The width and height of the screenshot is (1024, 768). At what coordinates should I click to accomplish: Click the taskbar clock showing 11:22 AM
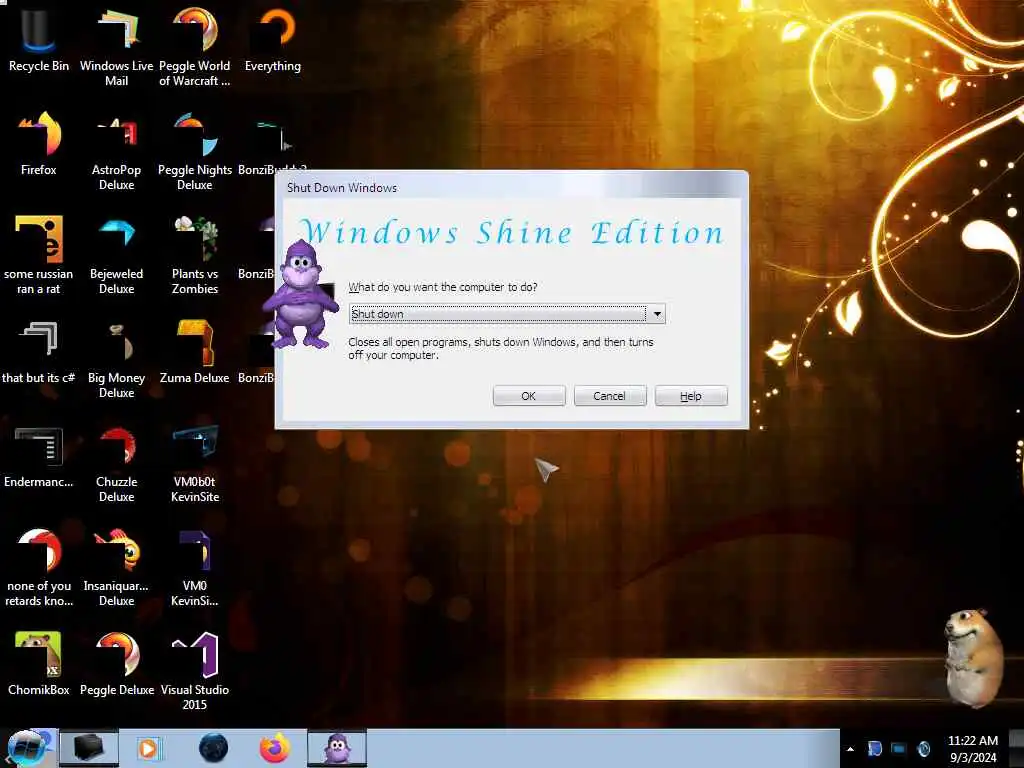[x=972, y=741]
